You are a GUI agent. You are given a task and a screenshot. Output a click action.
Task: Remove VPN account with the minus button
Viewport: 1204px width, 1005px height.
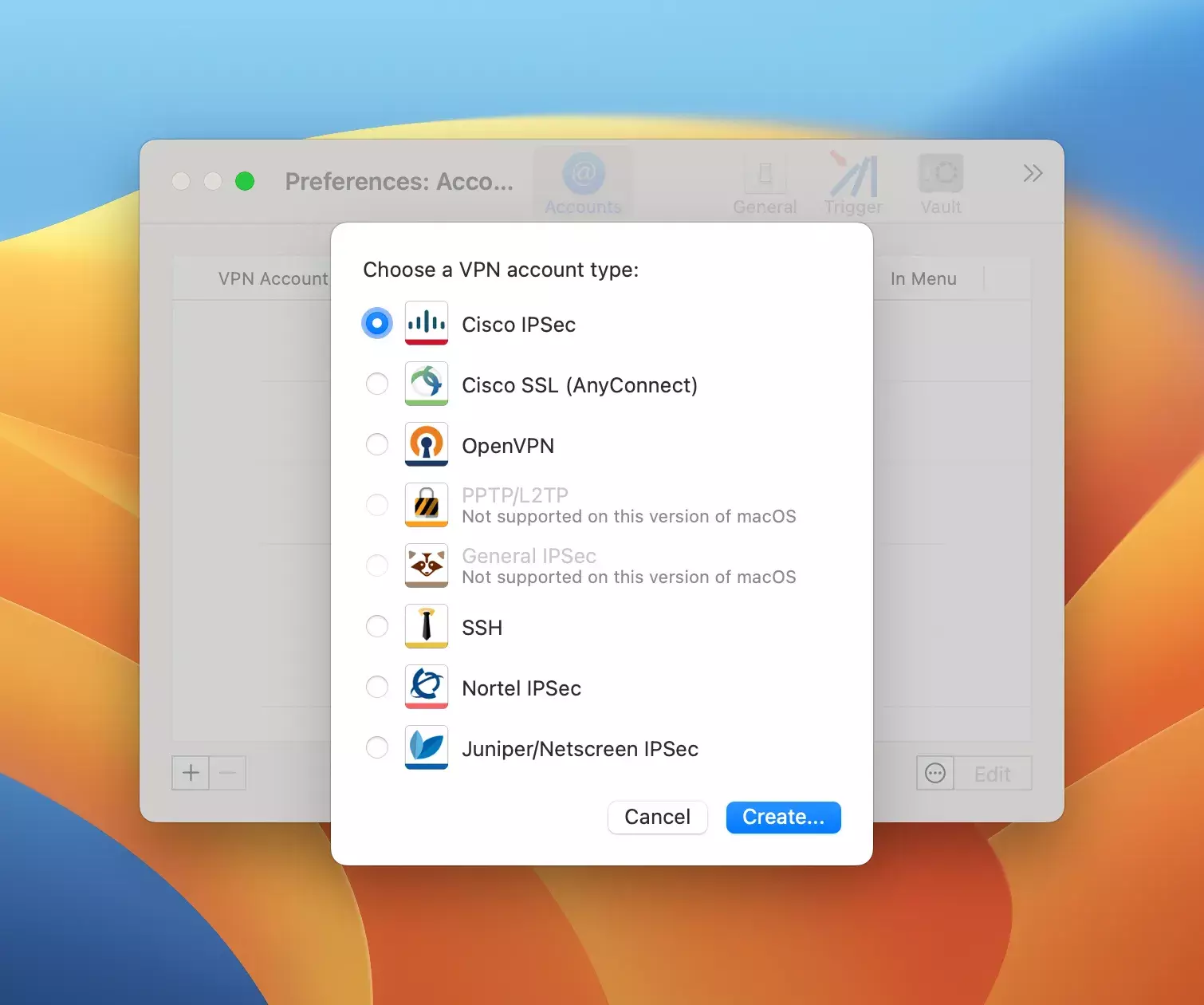click(x=227, y=773)
